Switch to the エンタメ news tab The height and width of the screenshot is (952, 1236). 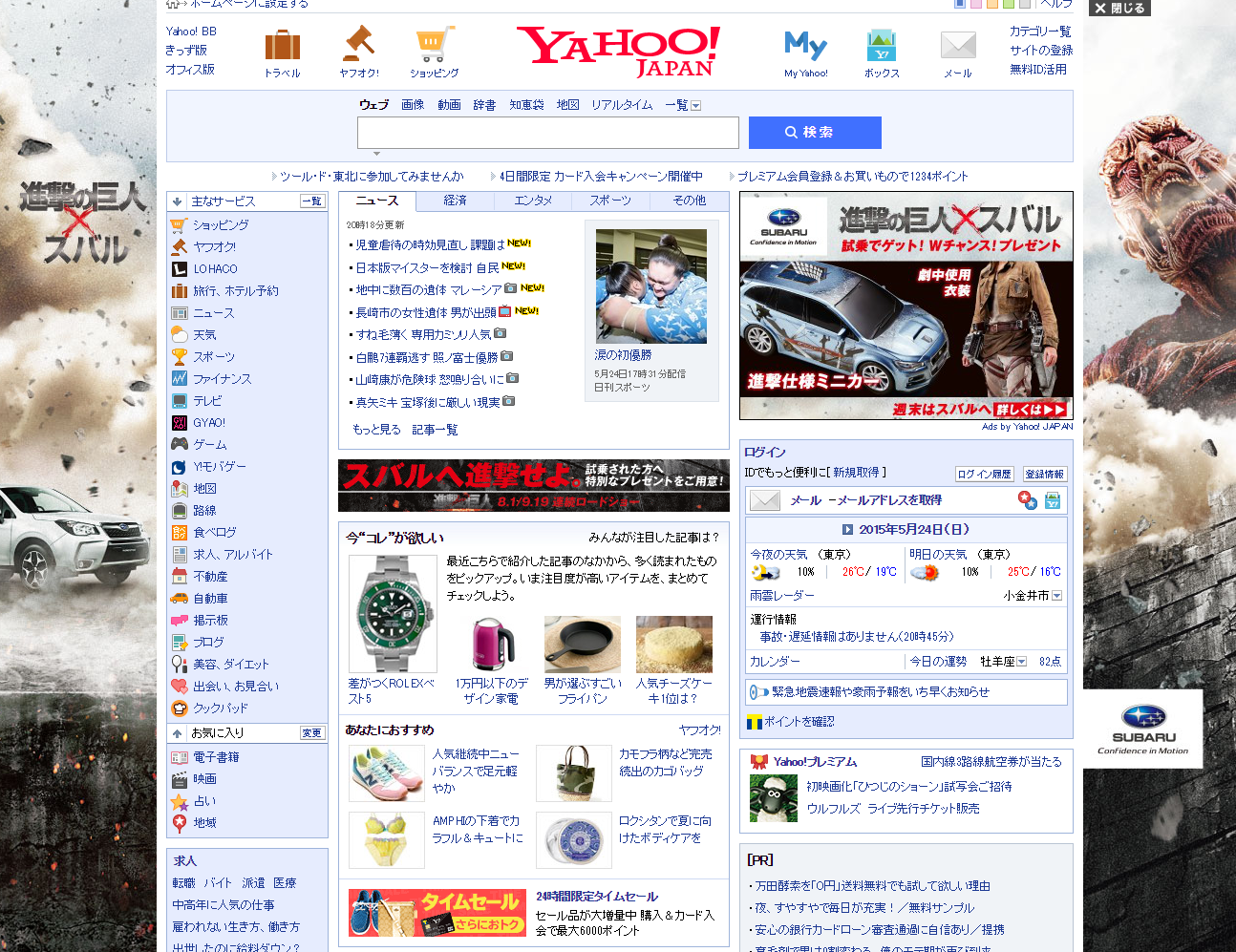(533, 201)
